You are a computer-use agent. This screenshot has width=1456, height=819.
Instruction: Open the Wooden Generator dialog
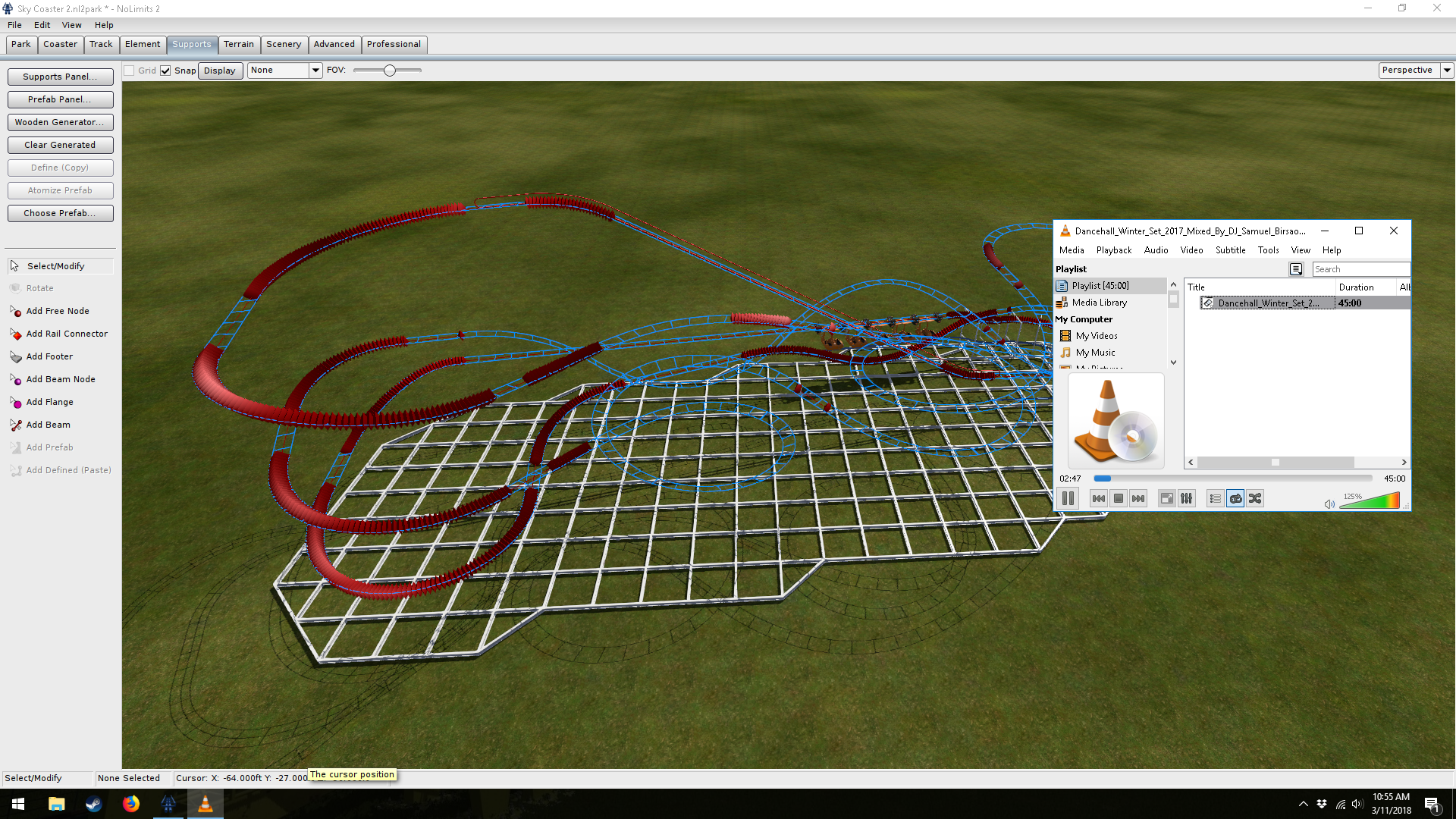[60, 122]
